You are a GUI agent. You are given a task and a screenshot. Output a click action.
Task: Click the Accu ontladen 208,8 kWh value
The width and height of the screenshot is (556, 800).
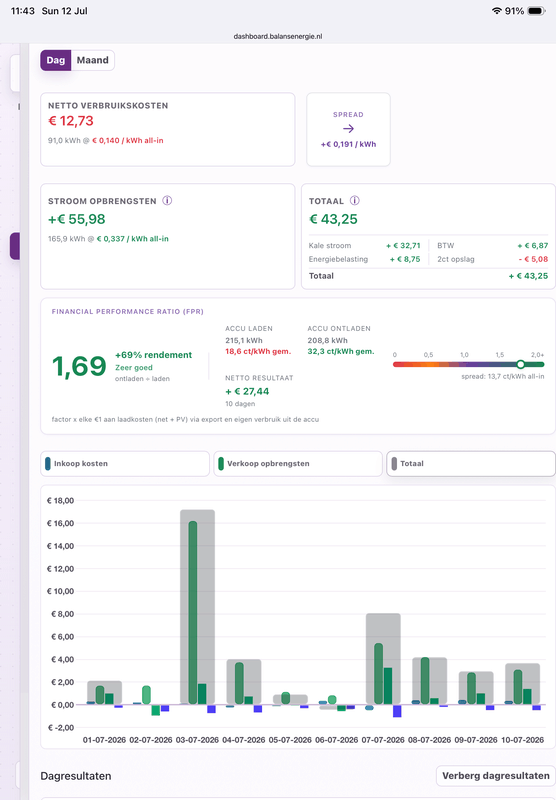coord(327,340)
